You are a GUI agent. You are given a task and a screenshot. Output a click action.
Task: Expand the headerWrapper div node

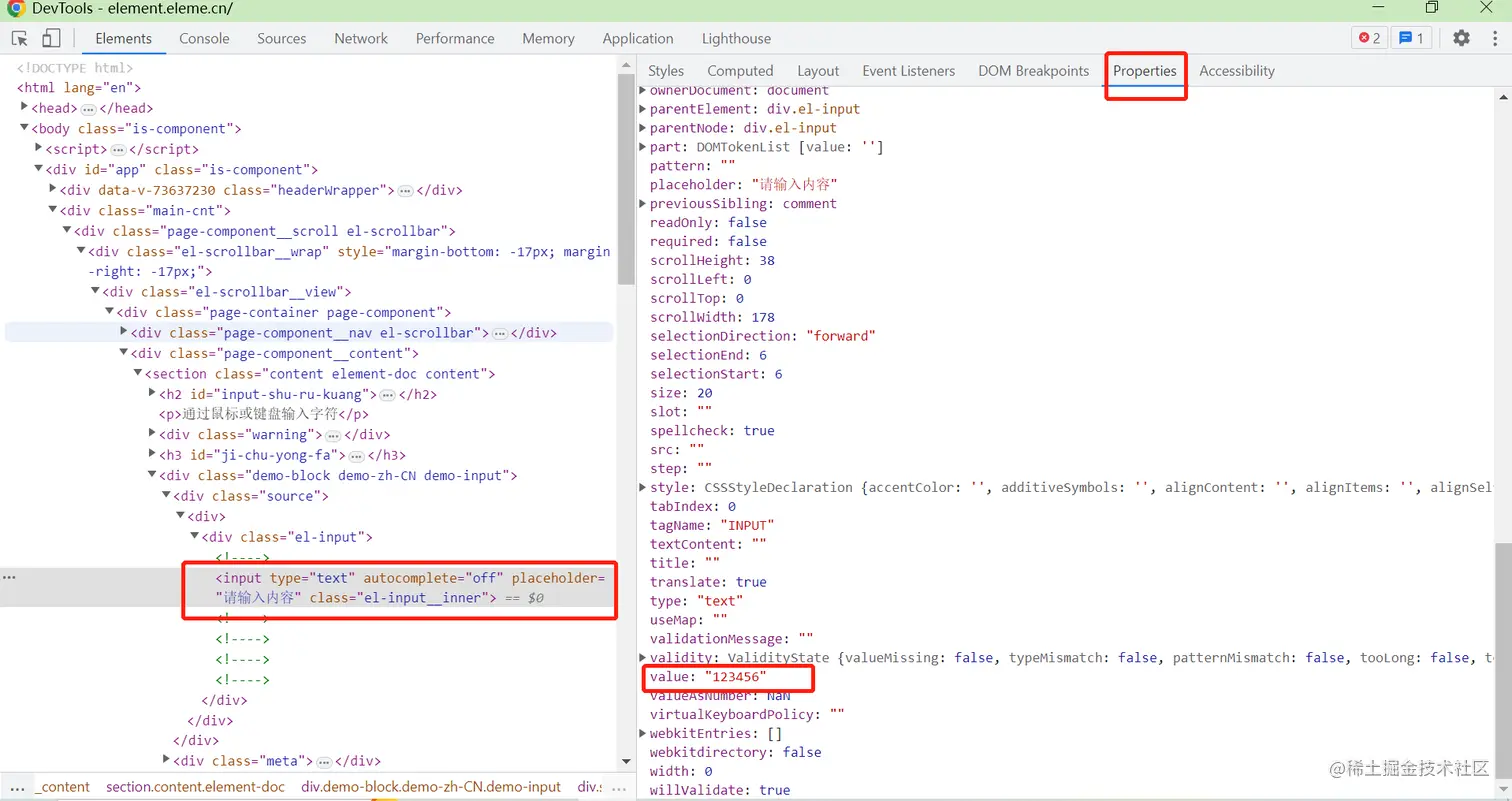53,189
